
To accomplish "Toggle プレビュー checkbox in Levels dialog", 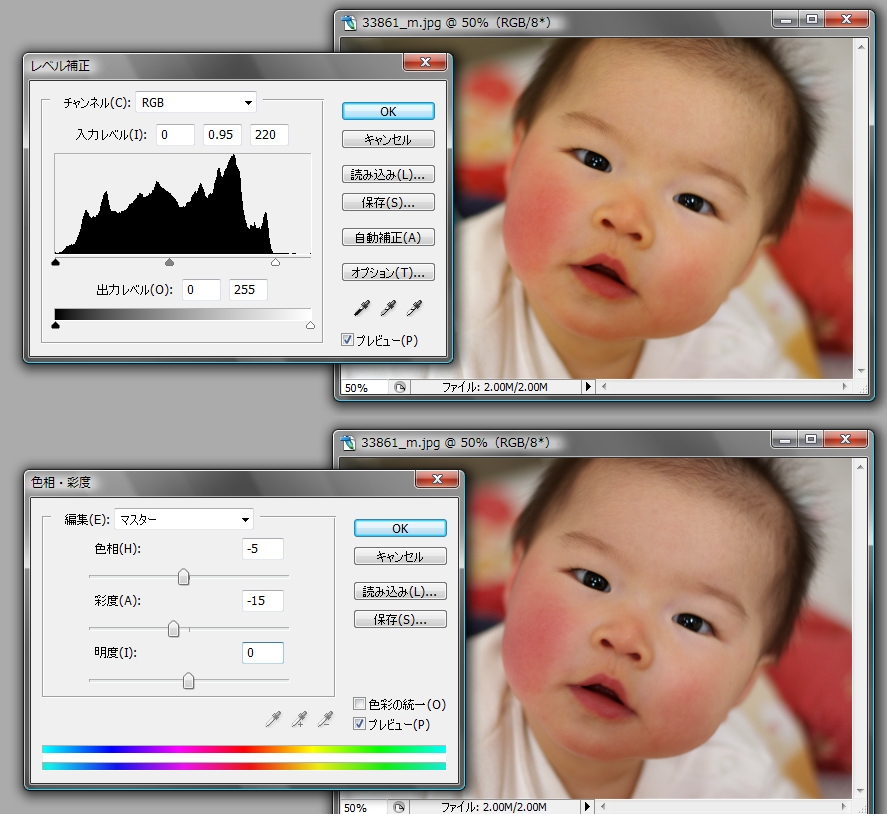I will 347,339.
